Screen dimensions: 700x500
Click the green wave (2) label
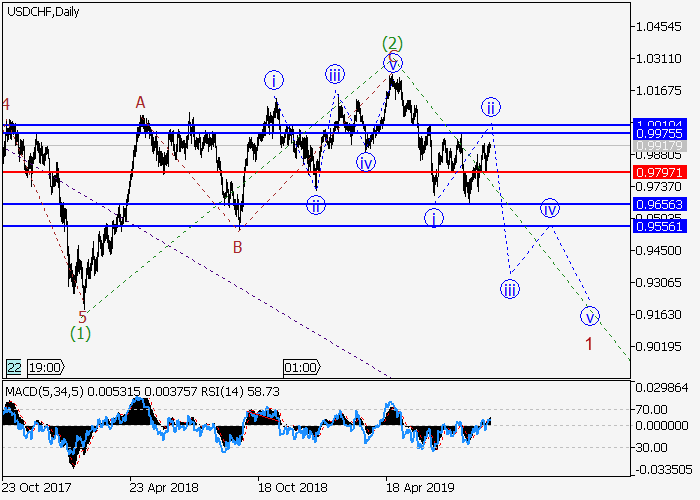coord(392,43)
